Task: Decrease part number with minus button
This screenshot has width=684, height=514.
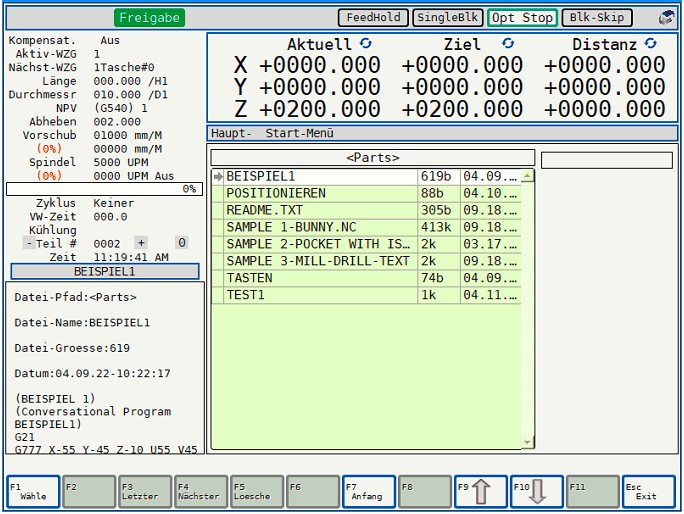Action: point(29,243)
